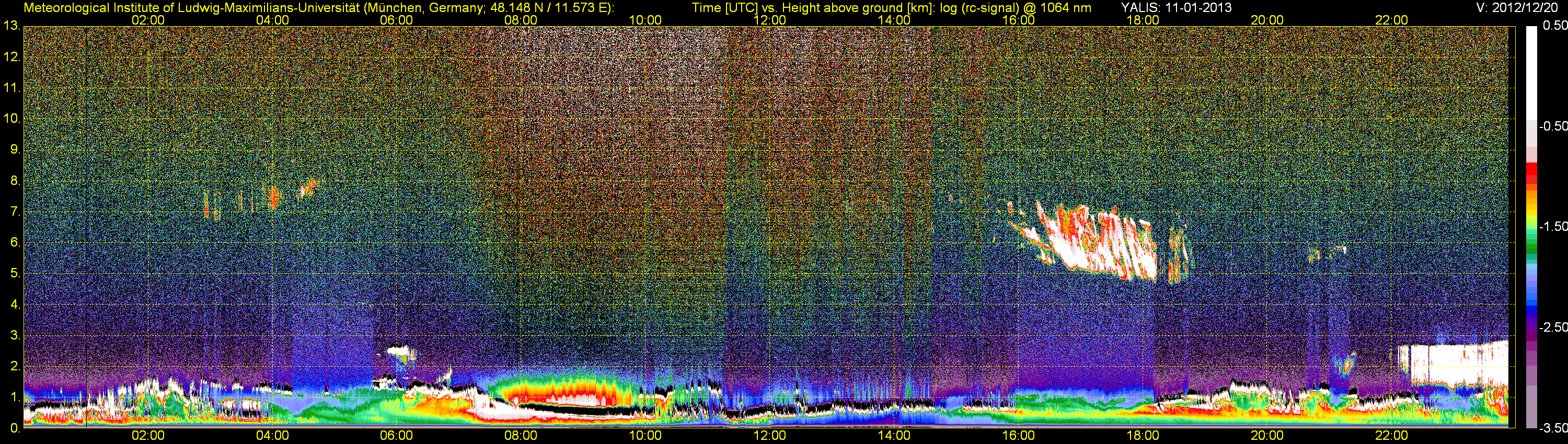Click the 02:00 label on the bottom time axis
Image resolution: width=1568 pixels, height=444 pixels.
coord(148,436)
